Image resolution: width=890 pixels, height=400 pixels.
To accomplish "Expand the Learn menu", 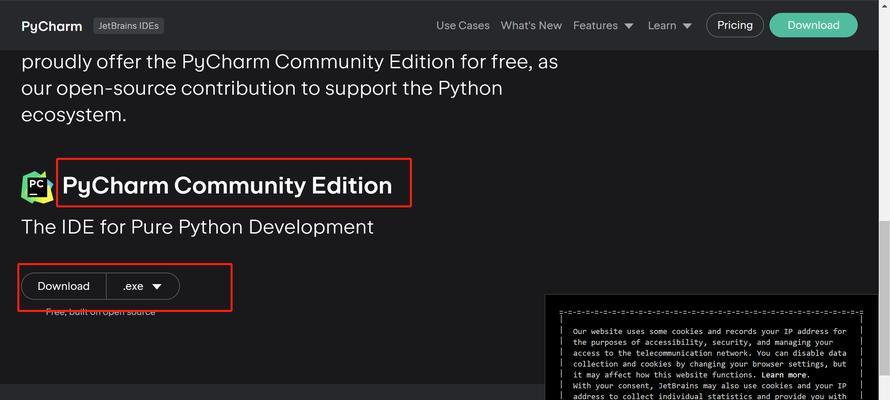I will (670, 26).
